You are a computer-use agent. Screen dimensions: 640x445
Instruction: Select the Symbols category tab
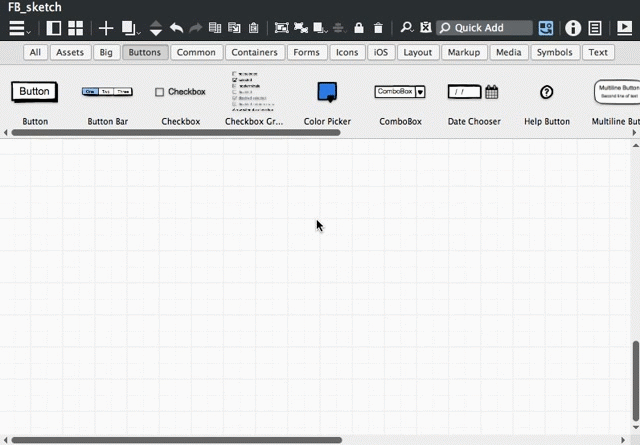pos(555,52)
